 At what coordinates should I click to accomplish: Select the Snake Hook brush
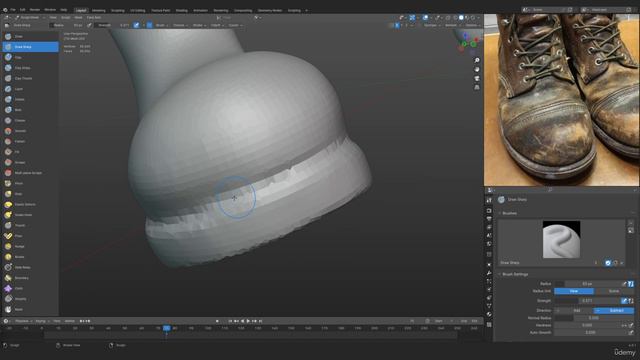tap(30, 215)
